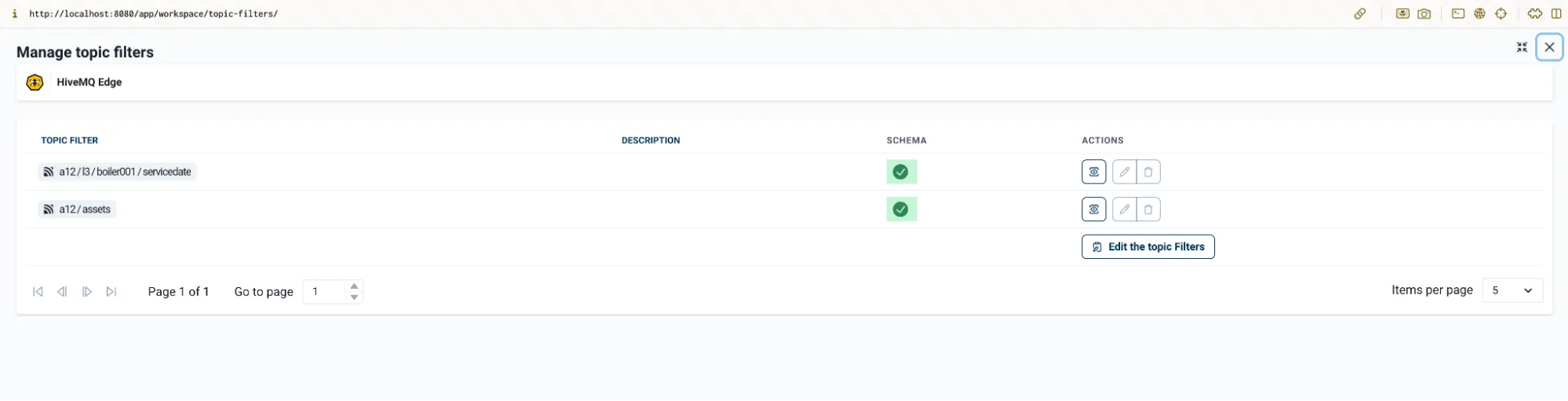Collapse the panel using shrink icon
This screenshot has height=401, width=1568.
[1522, 48]
